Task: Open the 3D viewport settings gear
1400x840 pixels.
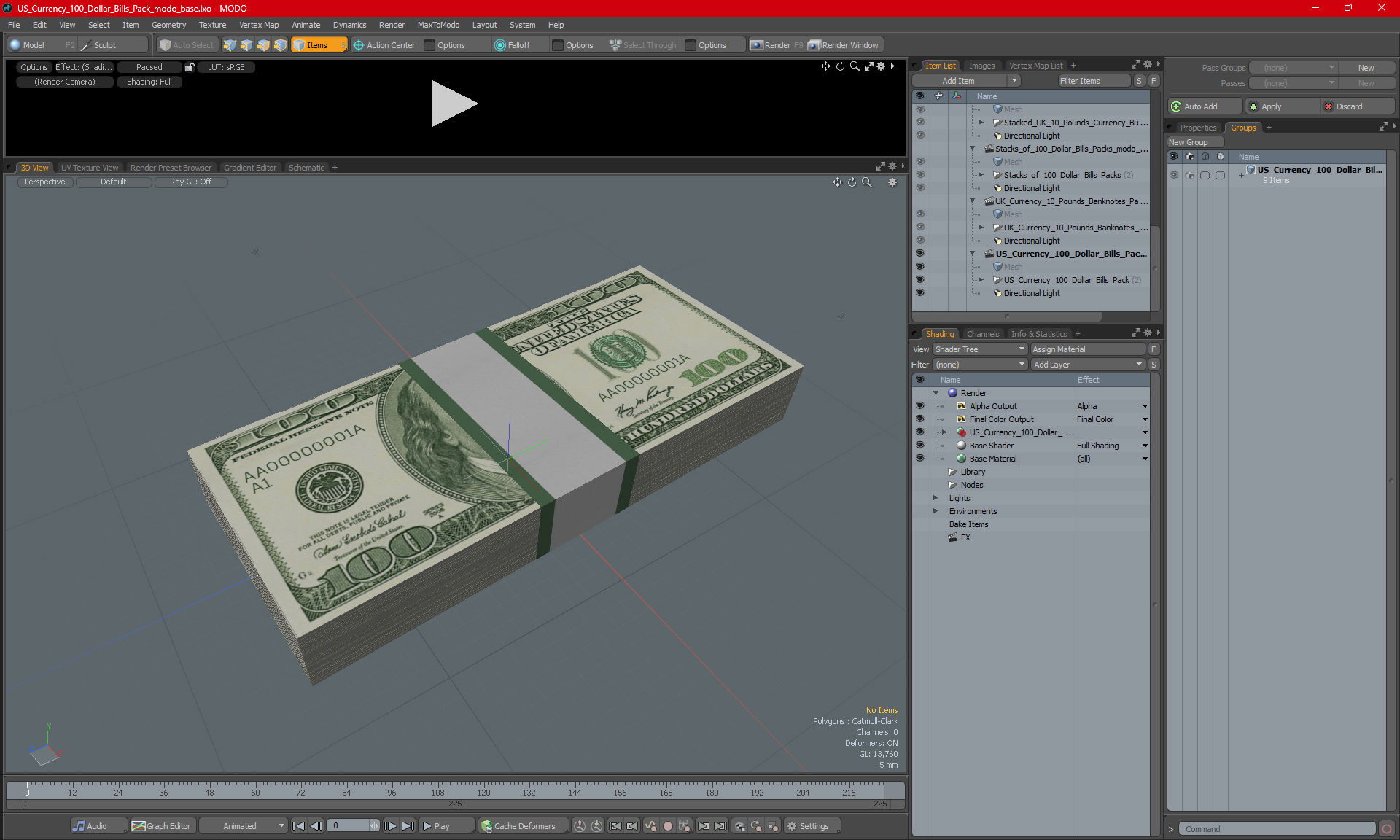Action: [x=892, y=182]
